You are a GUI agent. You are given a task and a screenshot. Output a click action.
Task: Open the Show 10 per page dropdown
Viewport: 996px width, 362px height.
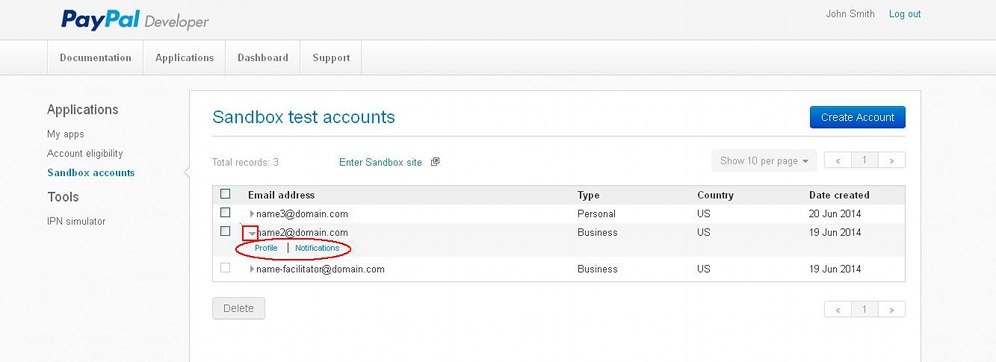764,161
